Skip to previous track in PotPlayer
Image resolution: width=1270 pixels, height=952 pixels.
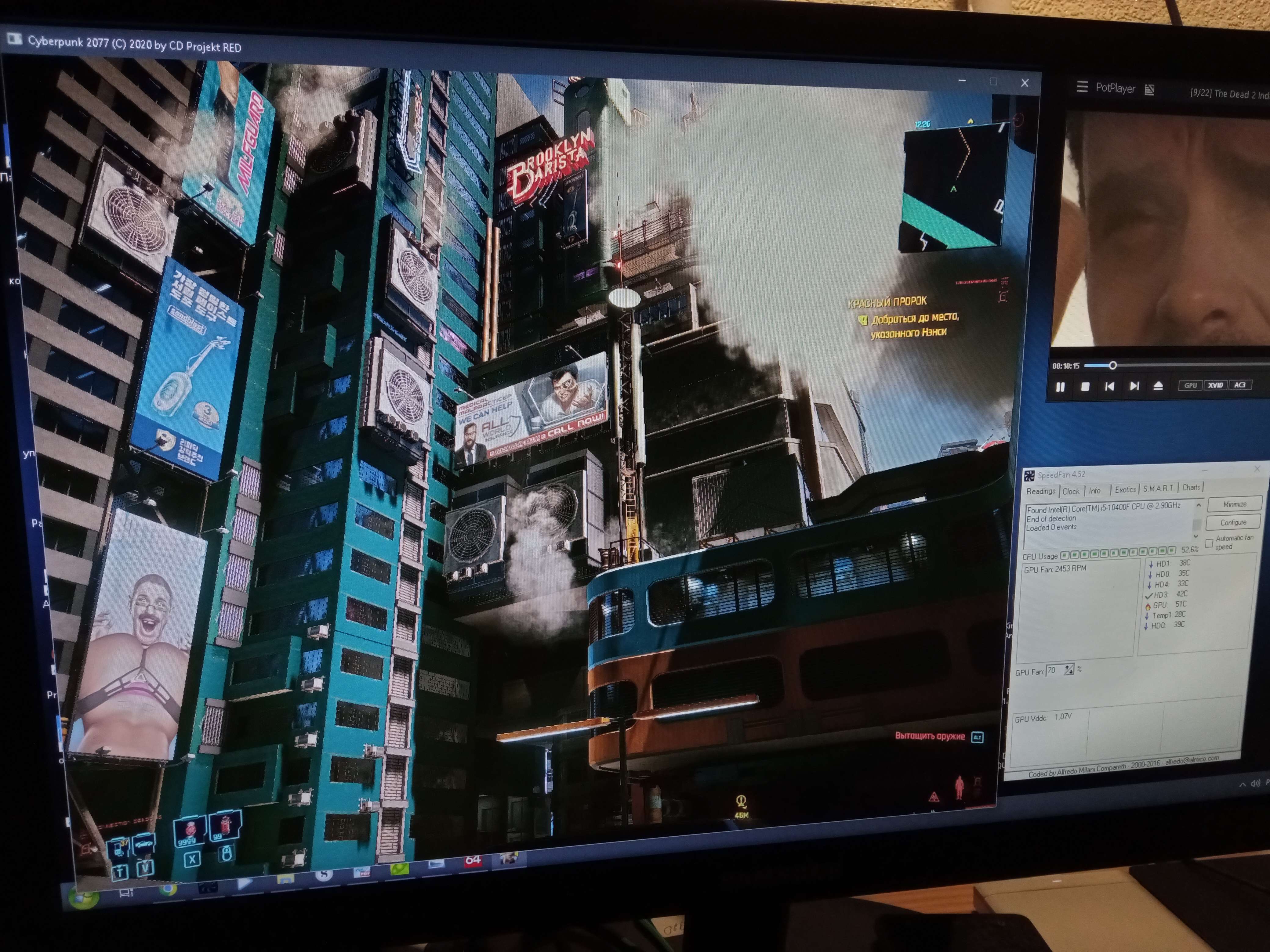[1109, 386]
